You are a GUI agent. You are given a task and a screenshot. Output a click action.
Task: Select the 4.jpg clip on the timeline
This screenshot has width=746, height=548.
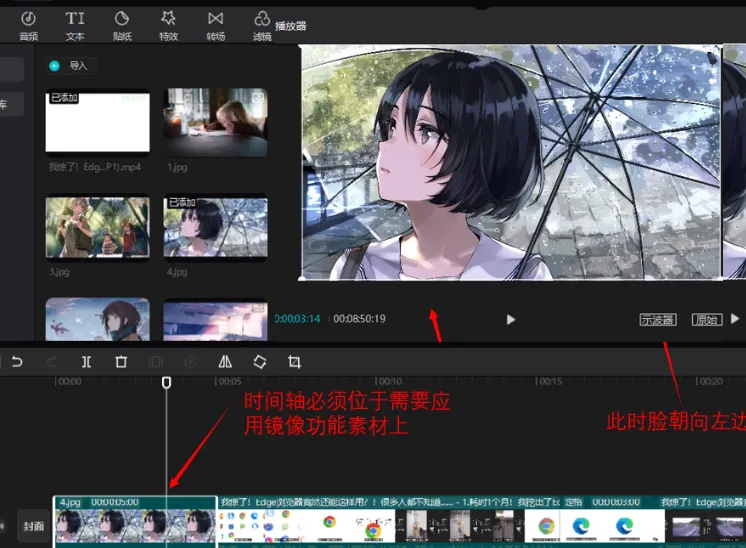tap(135, 521)
